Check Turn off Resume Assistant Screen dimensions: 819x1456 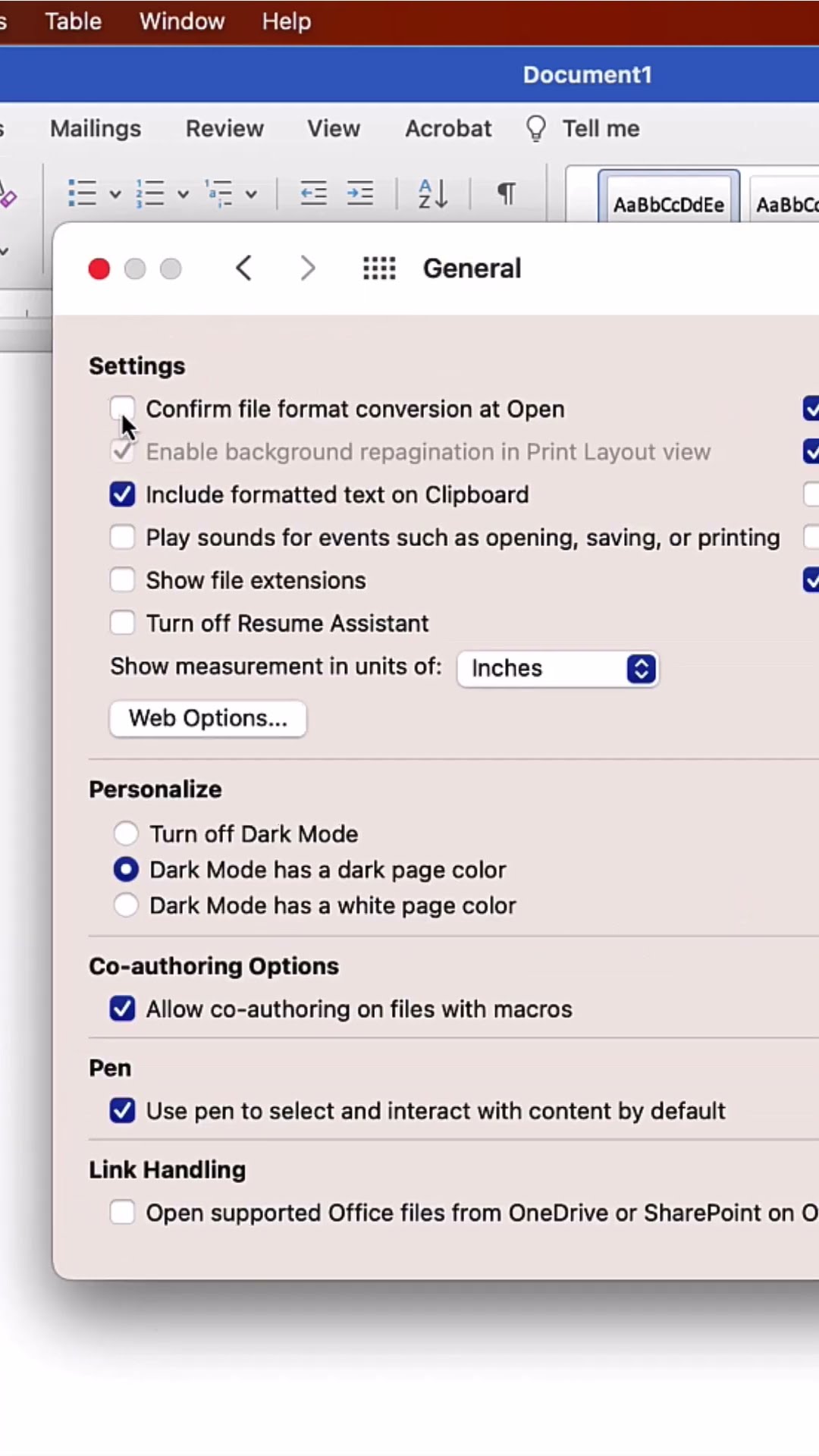(x=122, y=623)
